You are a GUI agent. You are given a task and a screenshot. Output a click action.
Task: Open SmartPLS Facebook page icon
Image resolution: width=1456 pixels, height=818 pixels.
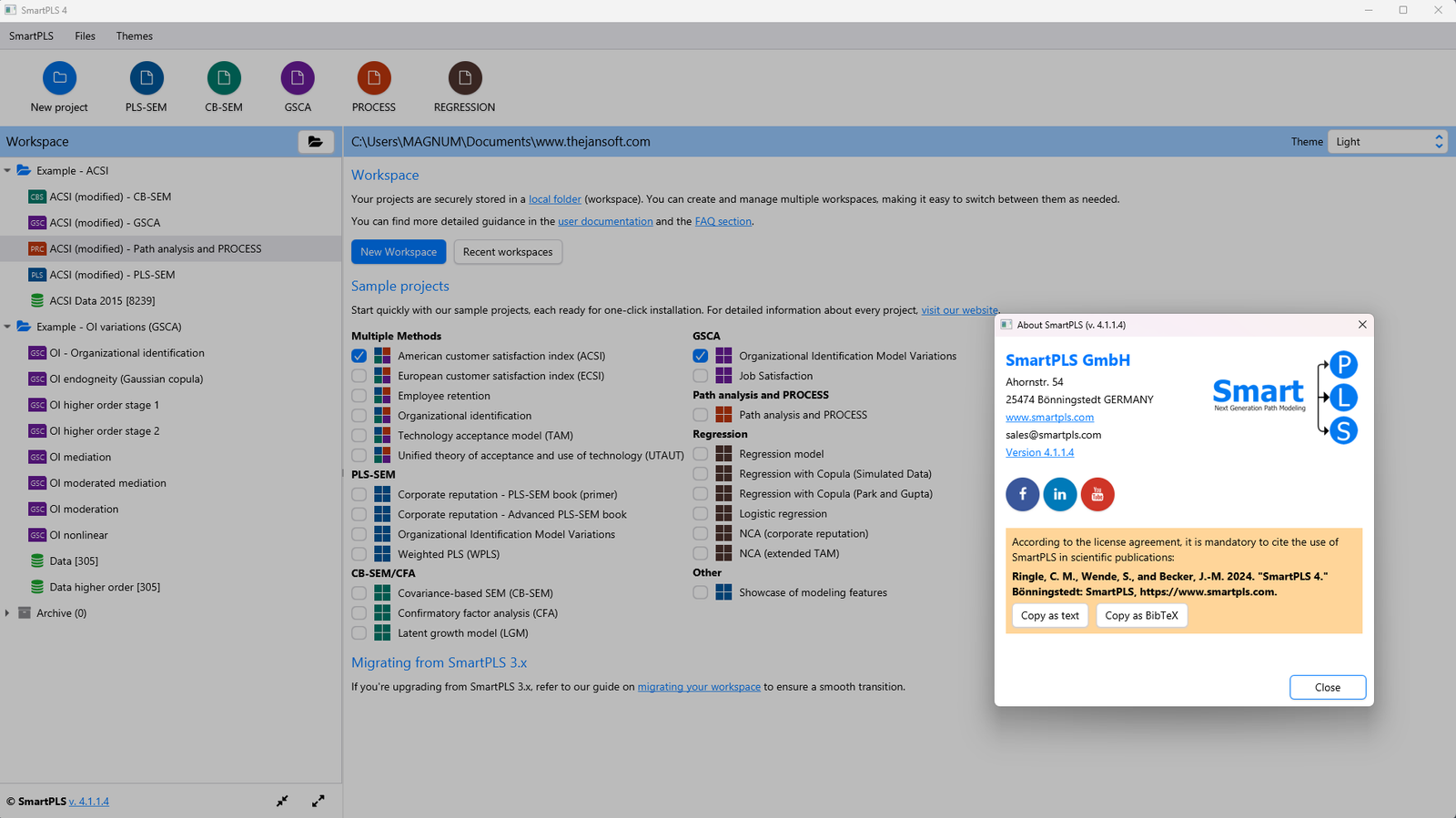tap(1023, 494)
